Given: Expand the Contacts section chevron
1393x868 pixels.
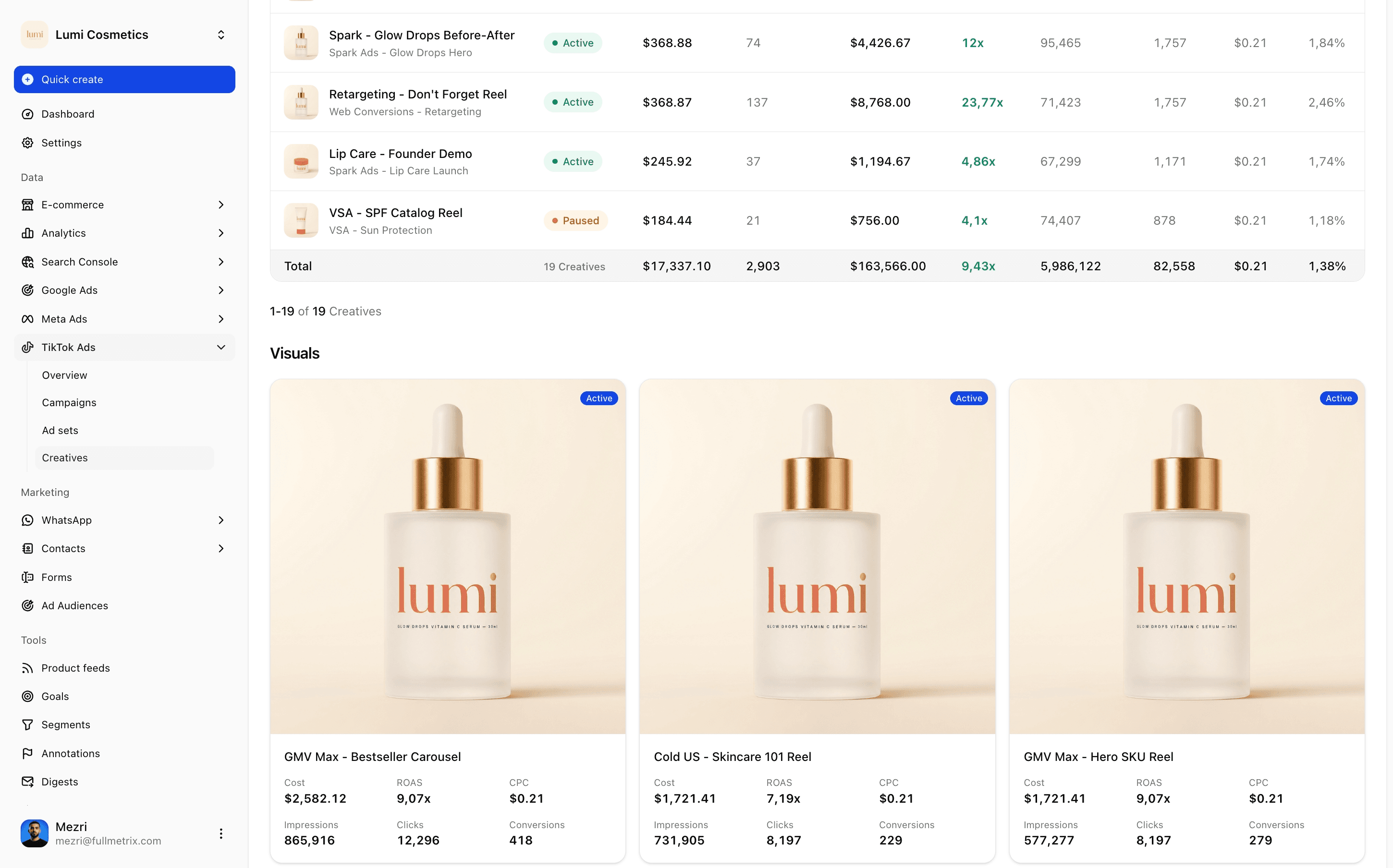Looking at the screenshot, I should 221,549.
